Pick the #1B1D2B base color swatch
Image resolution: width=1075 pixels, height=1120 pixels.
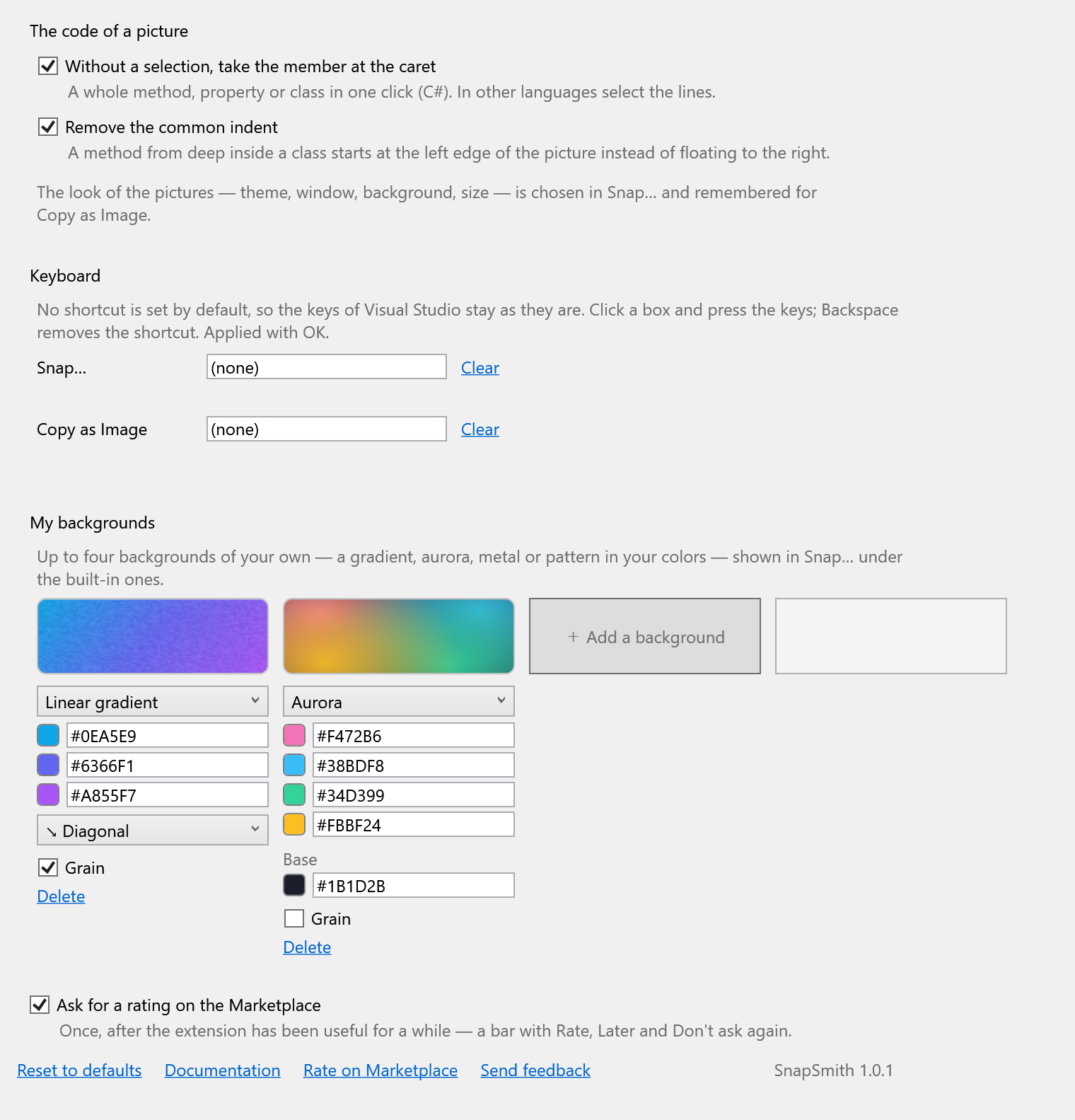[294, 885]
